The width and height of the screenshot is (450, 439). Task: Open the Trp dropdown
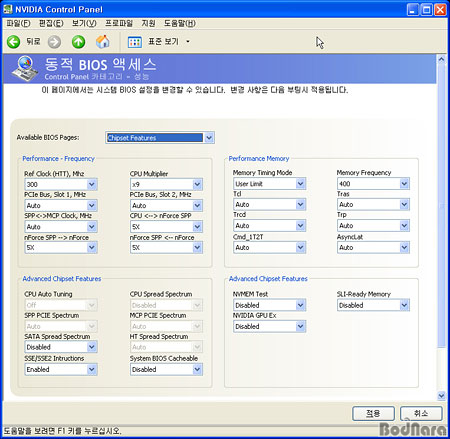point(404,226)
